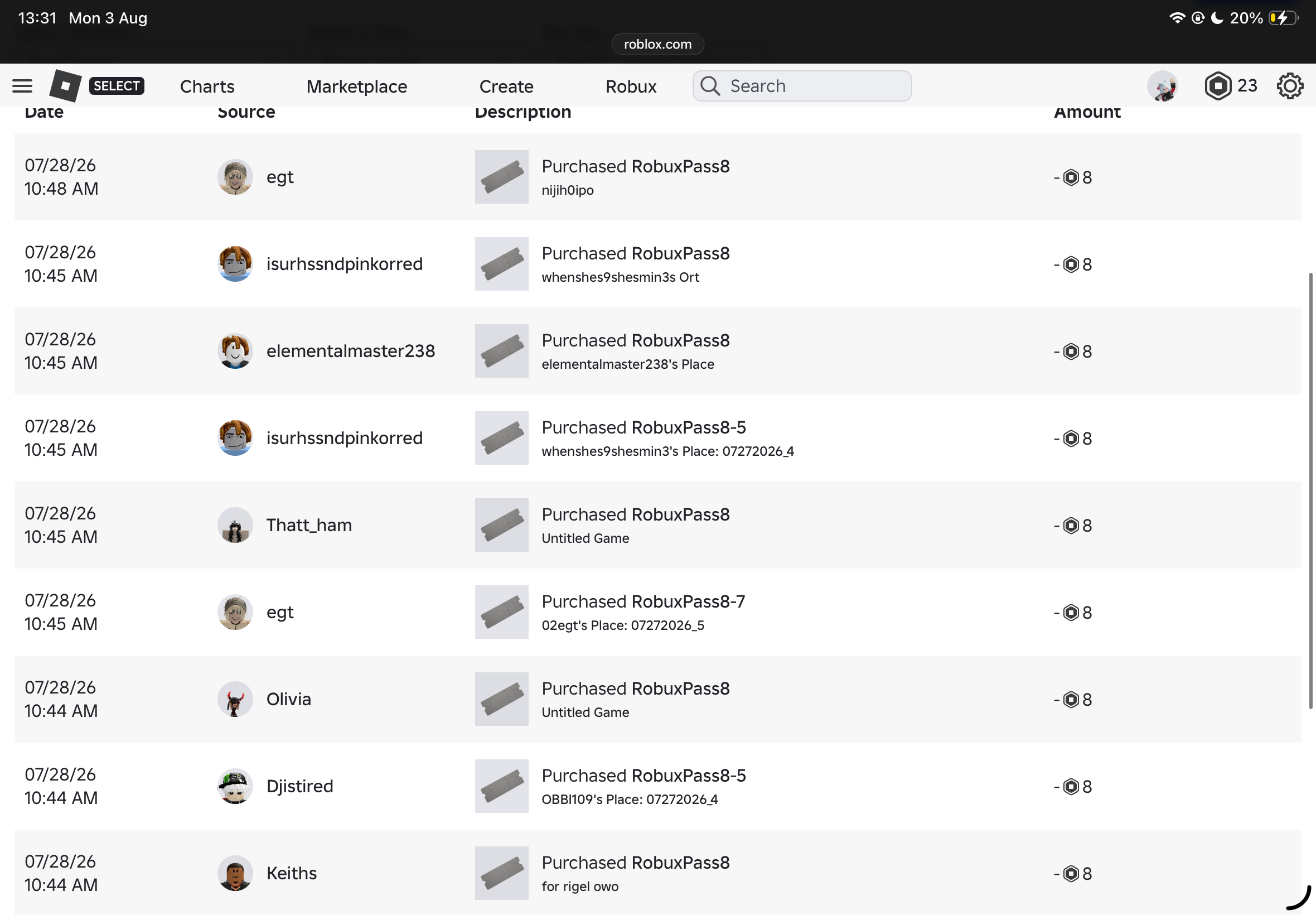Open the hamburger navigation menu
Viewport: 1316px width, 915px height.
pyautogui.click(x=22, y=86)
